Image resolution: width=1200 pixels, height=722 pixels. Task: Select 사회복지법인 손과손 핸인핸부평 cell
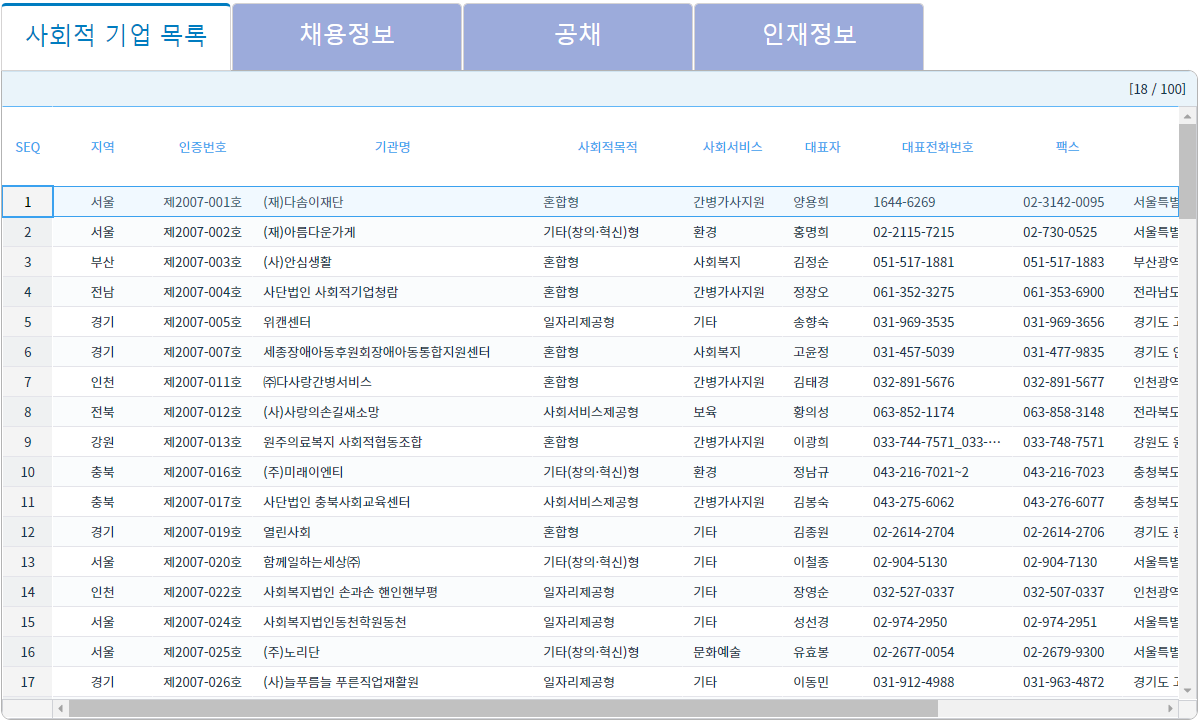coord(393,592)
